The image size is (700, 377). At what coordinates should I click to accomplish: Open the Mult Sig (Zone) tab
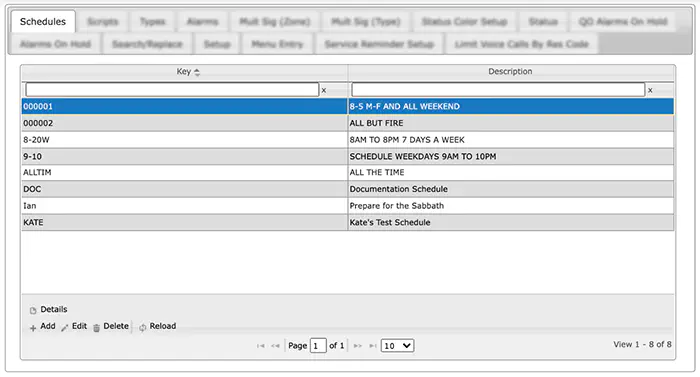point(275,21)
